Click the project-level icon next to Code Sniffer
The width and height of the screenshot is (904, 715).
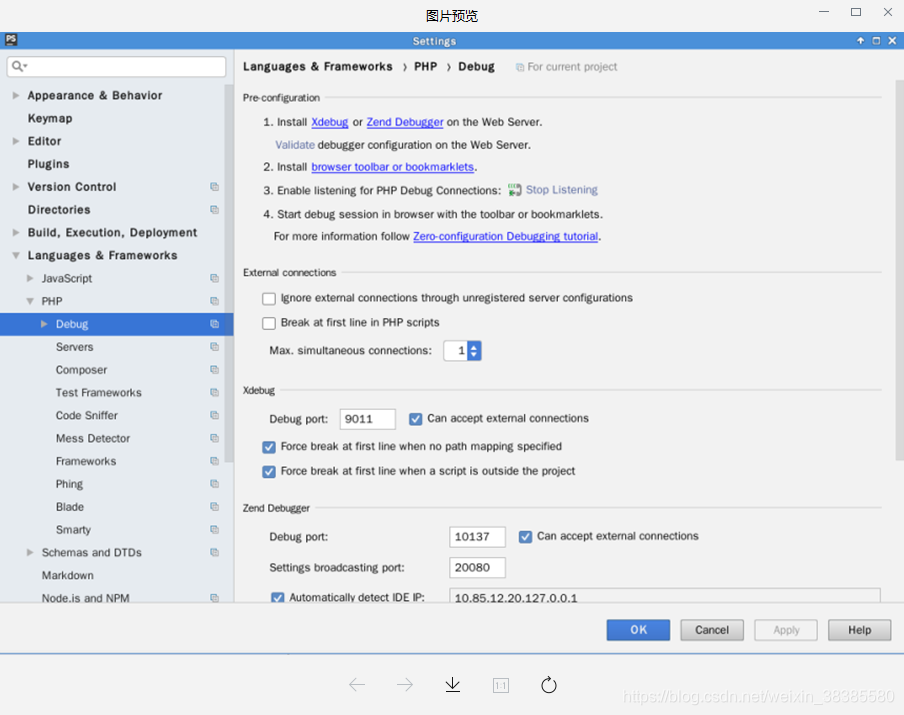214,415
